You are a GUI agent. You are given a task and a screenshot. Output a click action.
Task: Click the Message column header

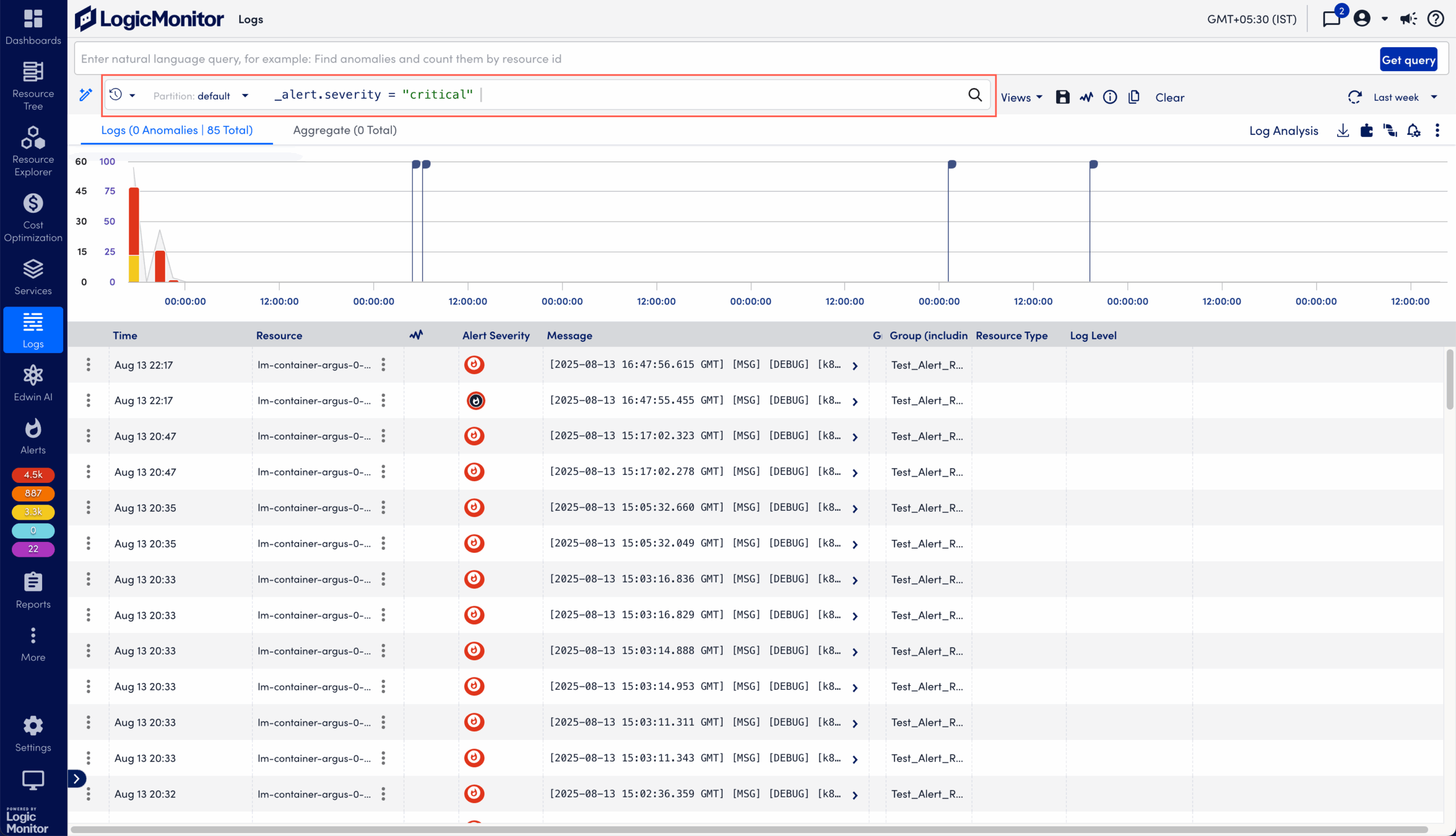click(x=569, y=336)
